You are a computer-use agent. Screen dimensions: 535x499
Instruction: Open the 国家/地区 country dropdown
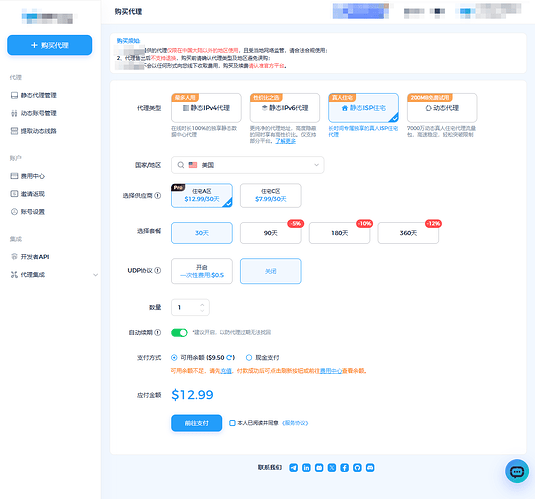tap(248, 165)
